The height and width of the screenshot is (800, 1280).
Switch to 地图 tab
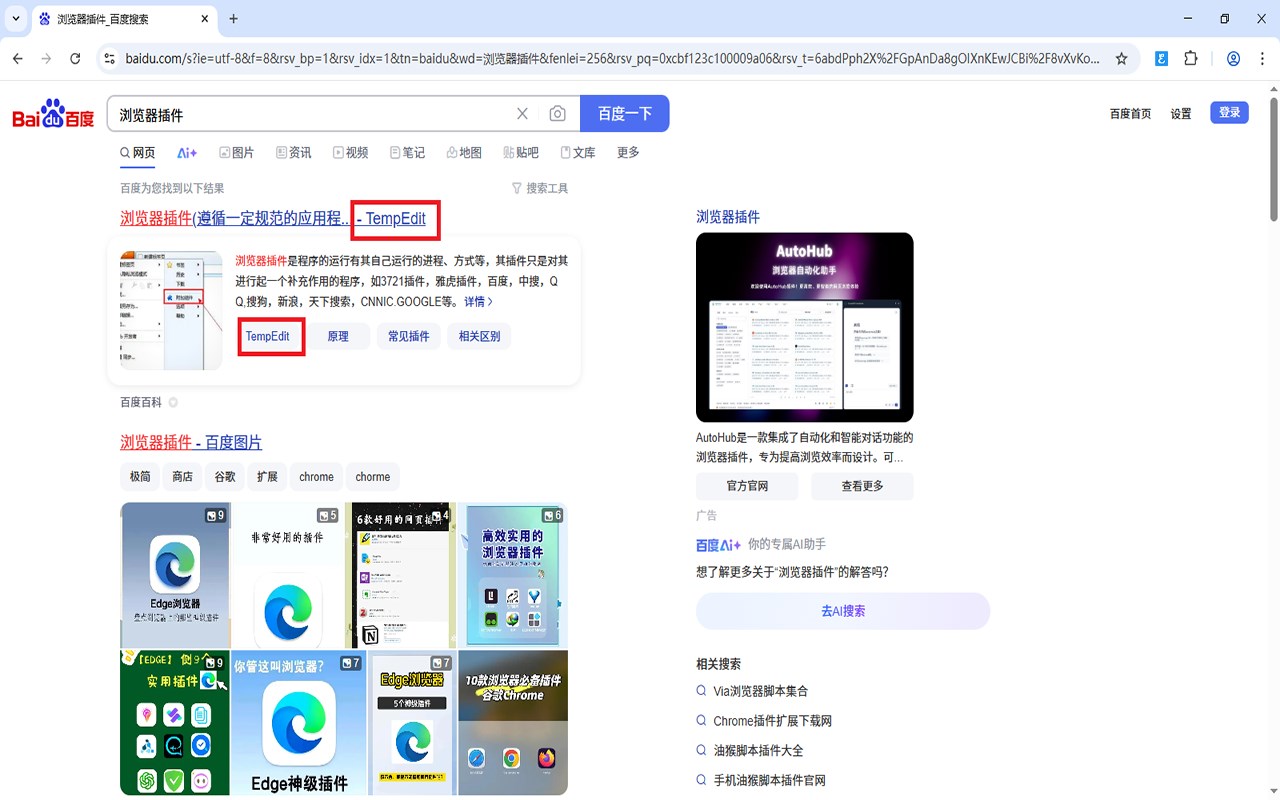tap(464, 153)
